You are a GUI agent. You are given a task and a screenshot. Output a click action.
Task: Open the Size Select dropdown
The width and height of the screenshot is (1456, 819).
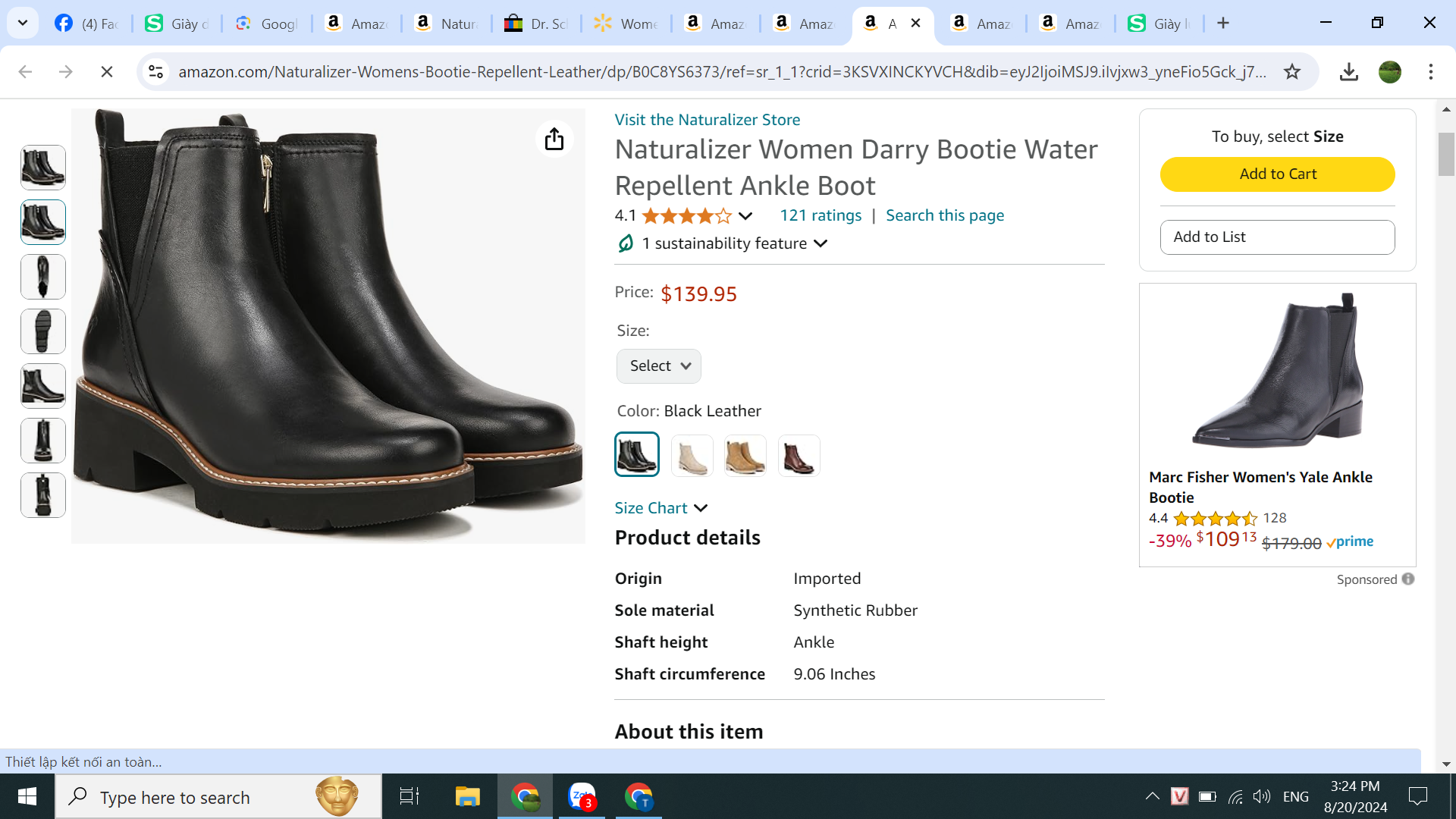tap(658, 366)
